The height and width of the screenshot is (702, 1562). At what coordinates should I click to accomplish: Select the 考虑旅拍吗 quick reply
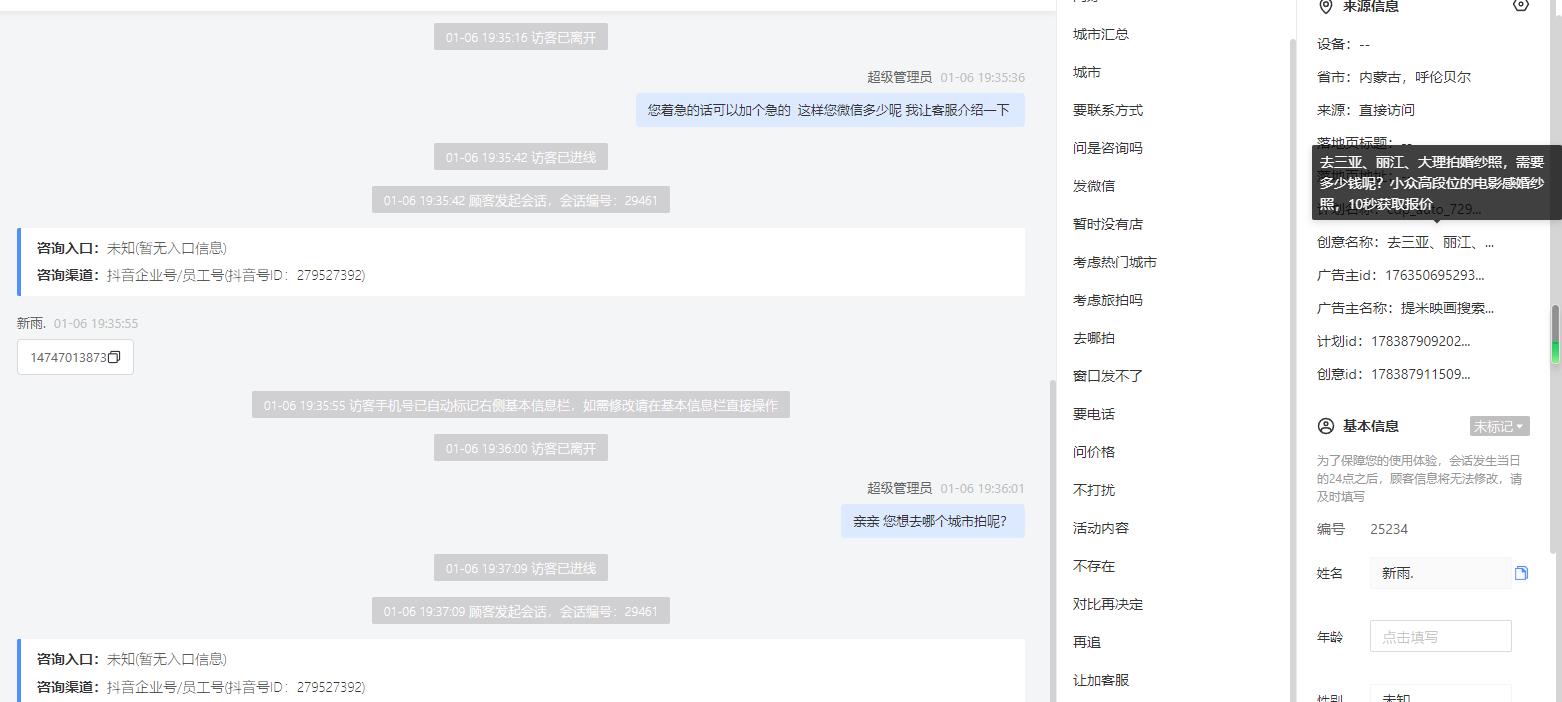click(x=1108, y=300)
